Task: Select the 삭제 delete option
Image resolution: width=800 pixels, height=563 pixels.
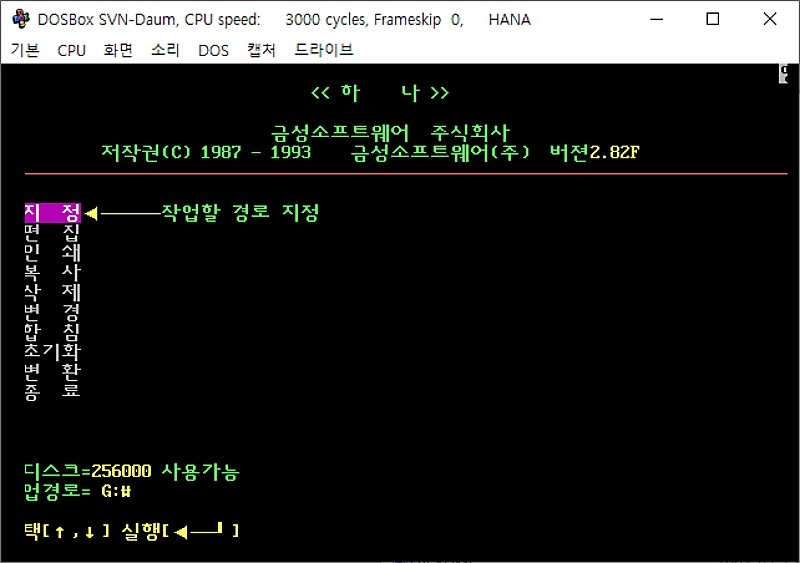Action: pos(52,292)
